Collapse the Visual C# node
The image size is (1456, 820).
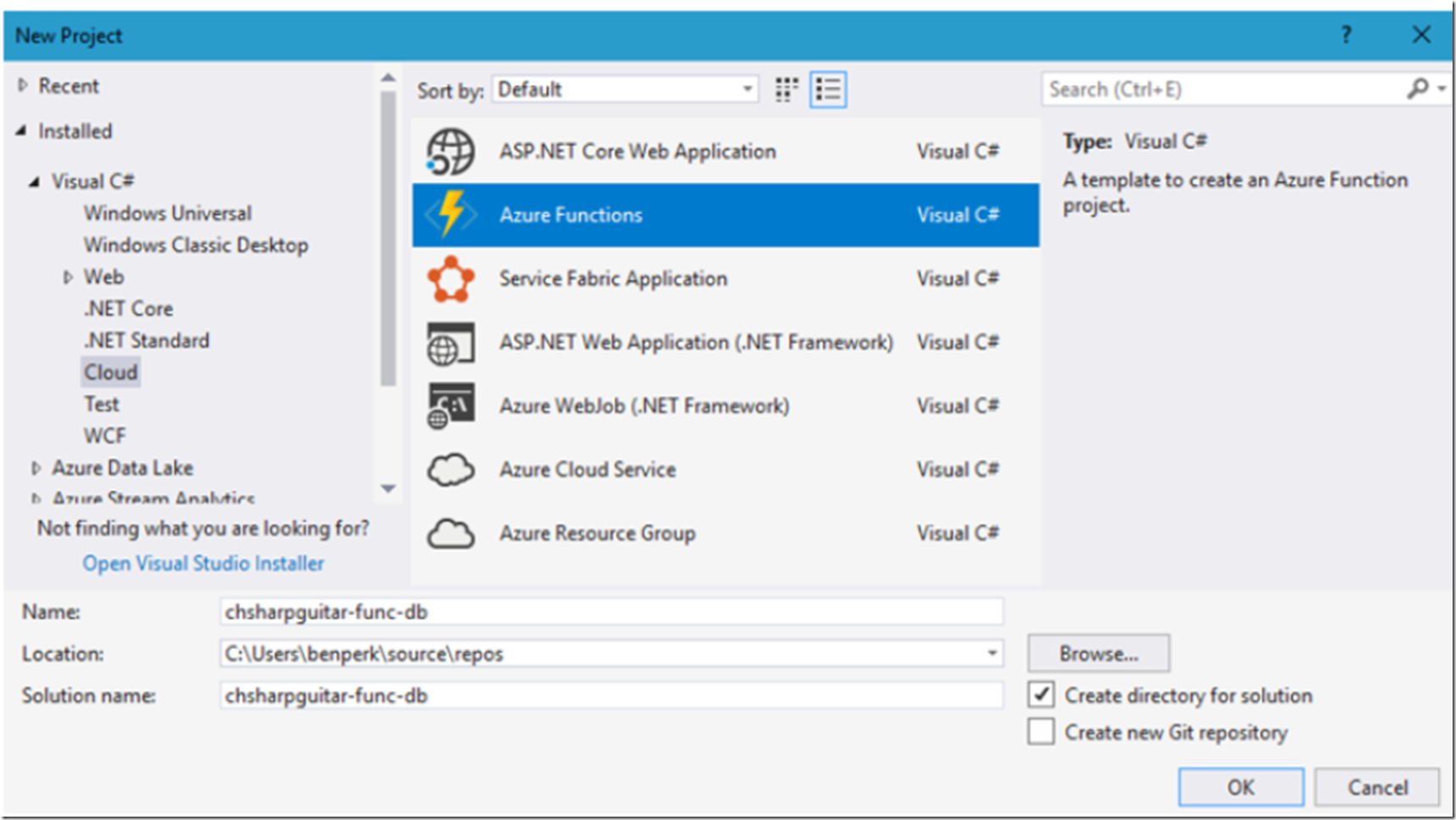coord(35,181)
